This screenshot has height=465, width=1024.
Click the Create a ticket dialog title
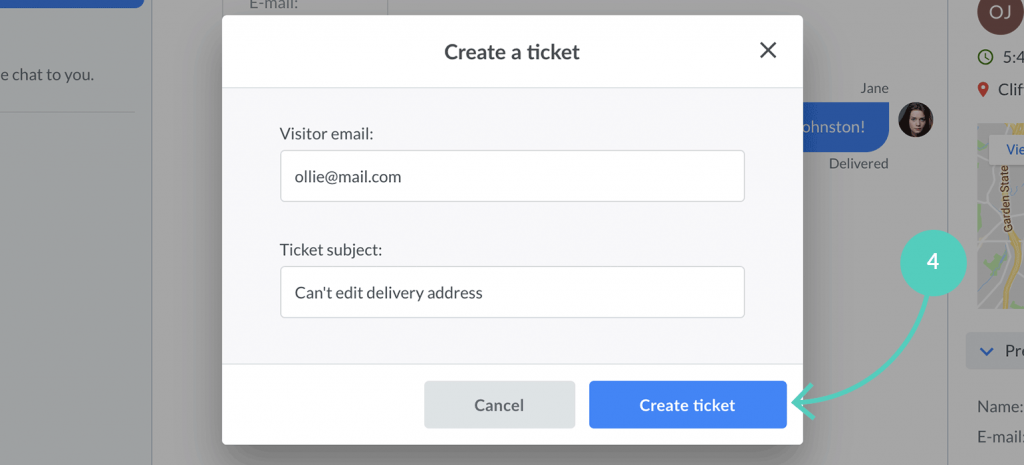(512, 52)
